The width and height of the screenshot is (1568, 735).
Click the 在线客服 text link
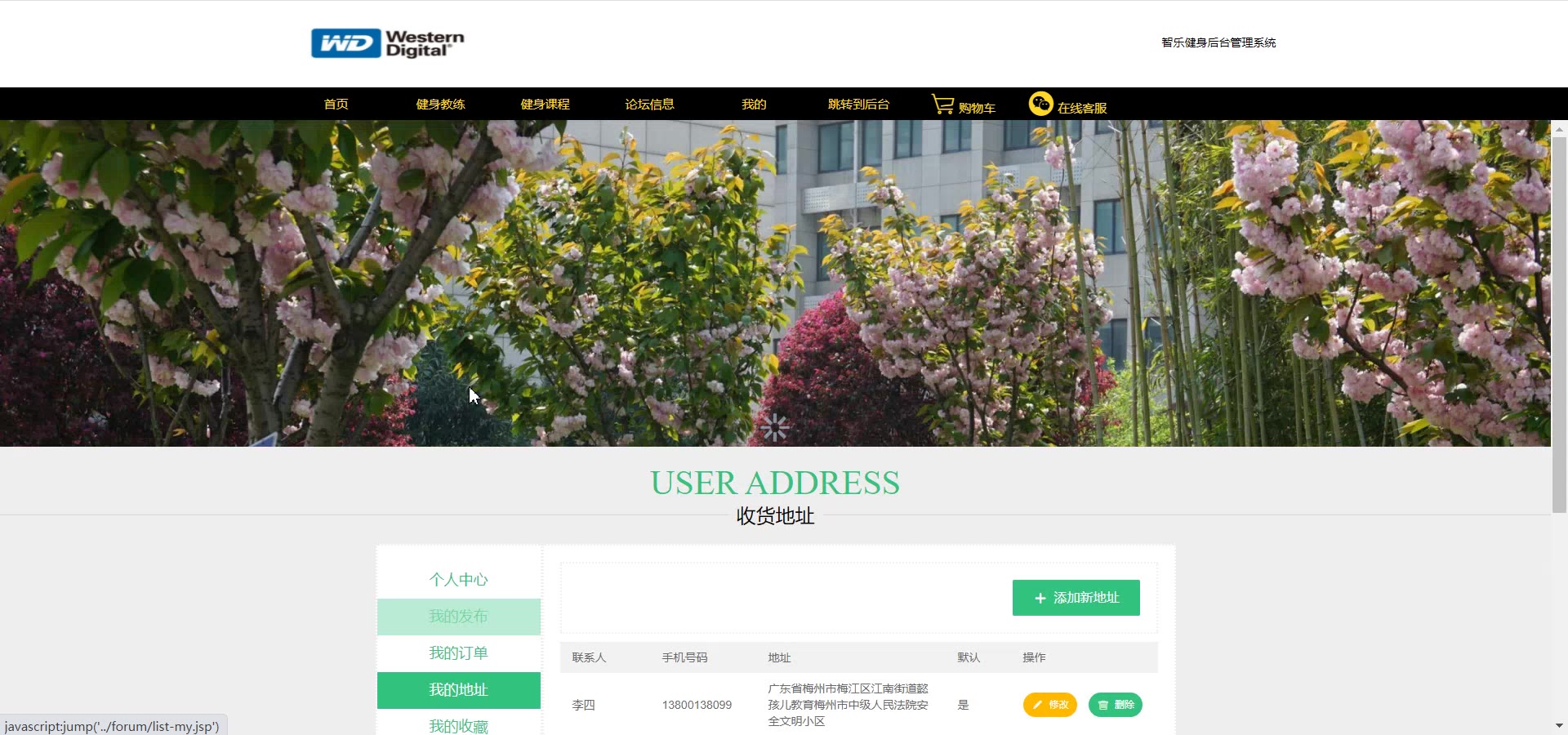tap(1082, 108)
